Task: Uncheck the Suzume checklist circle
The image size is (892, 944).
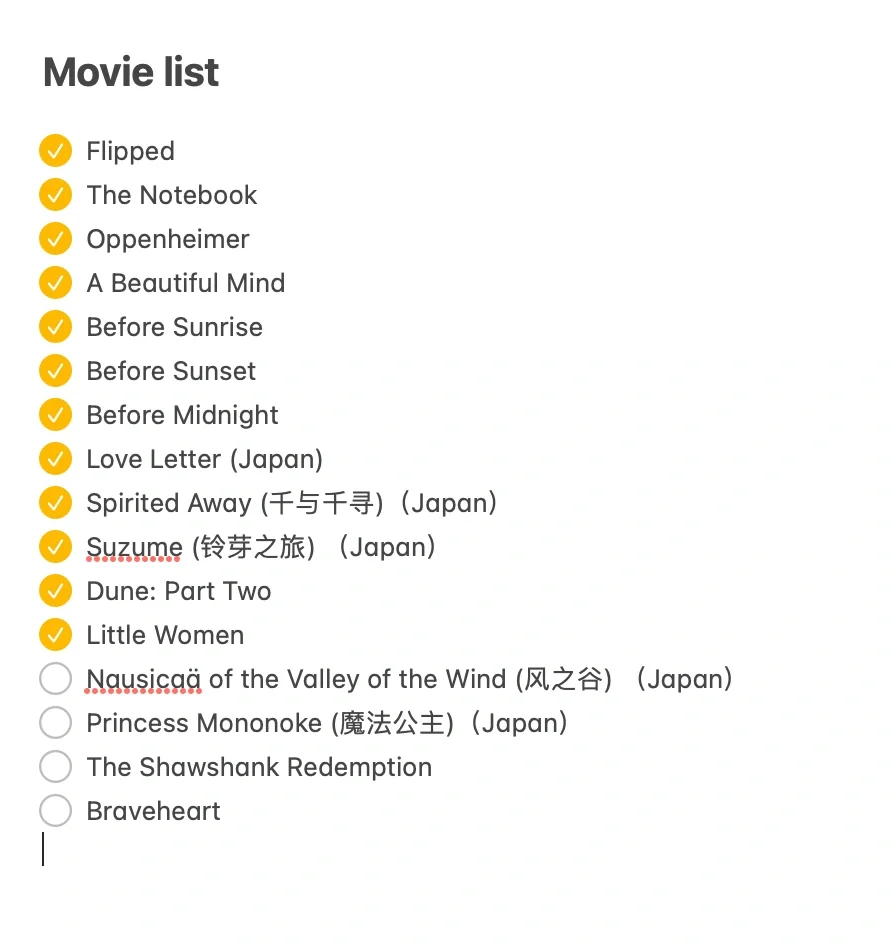Action: pyautogui.click(x=55, y=546)
